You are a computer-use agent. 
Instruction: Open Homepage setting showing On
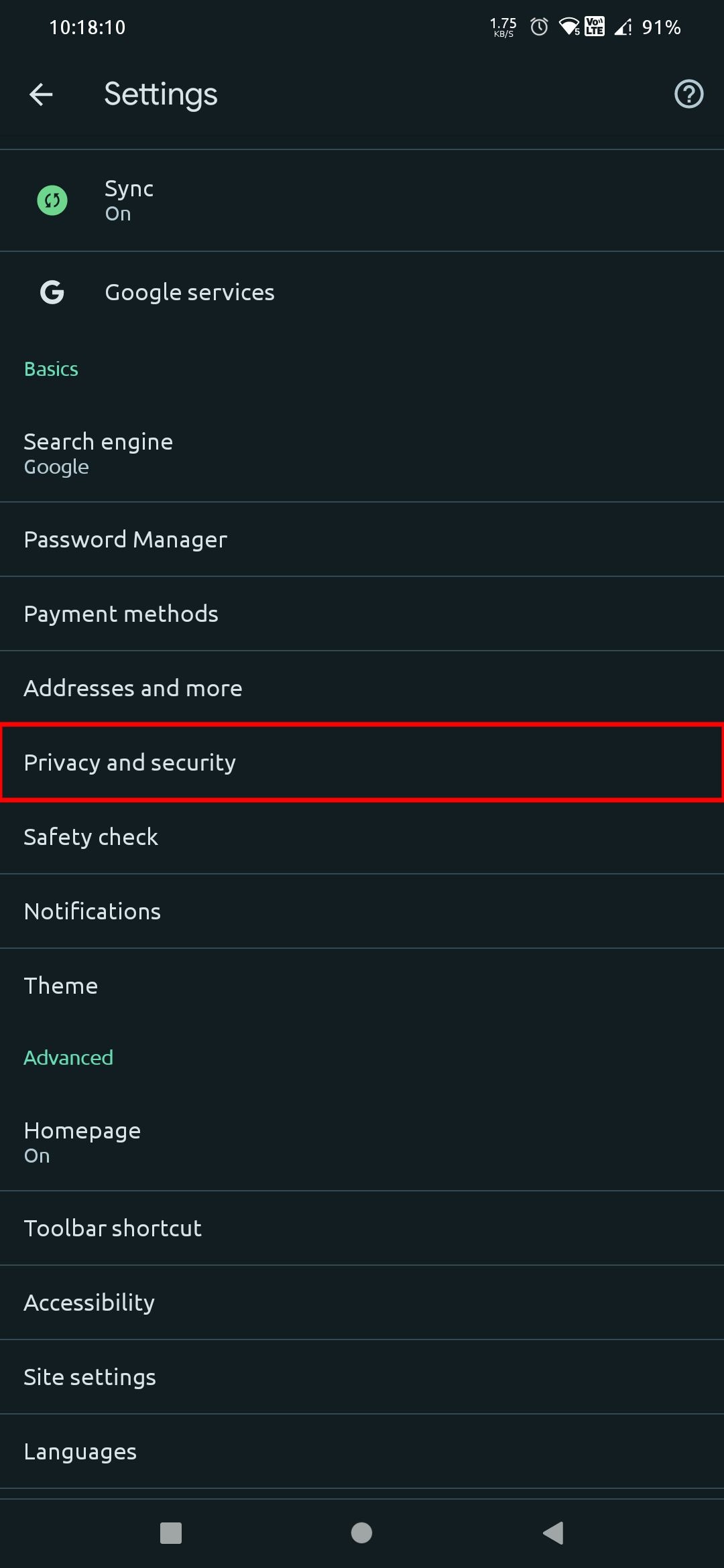click(x=362, y=1142)
